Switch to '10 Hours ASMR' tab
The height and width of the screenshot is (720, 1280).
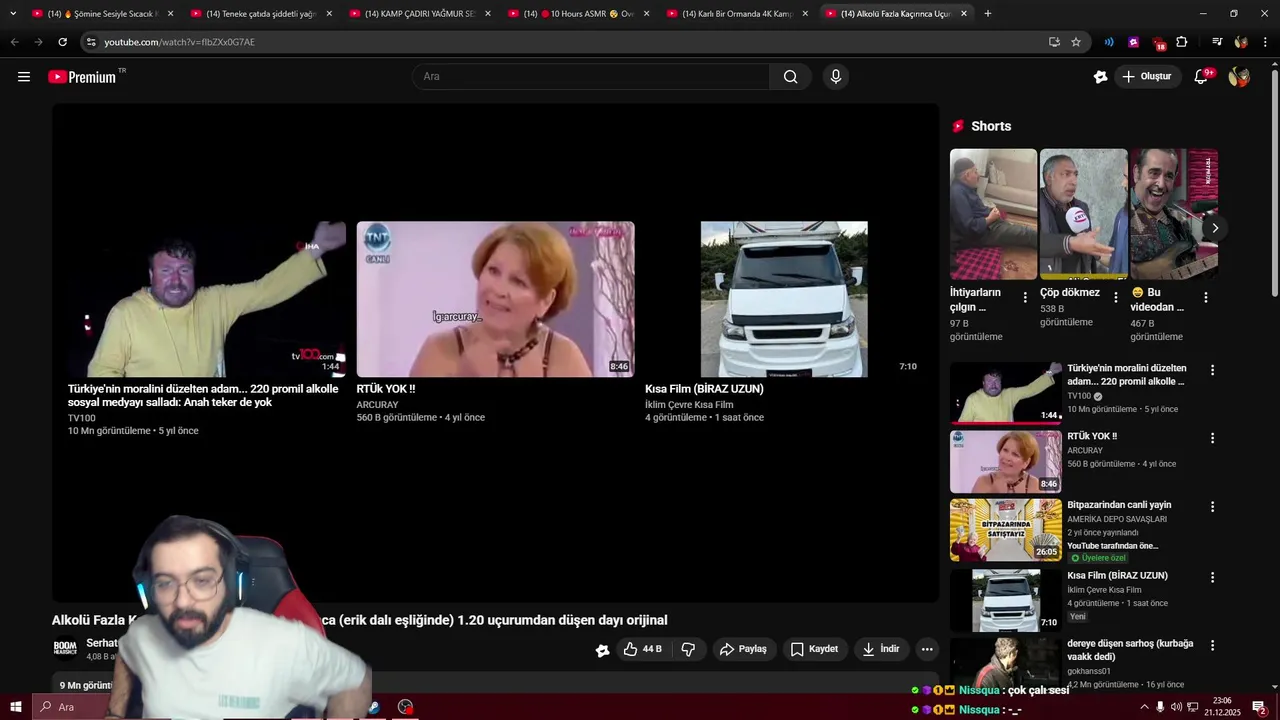578,14
